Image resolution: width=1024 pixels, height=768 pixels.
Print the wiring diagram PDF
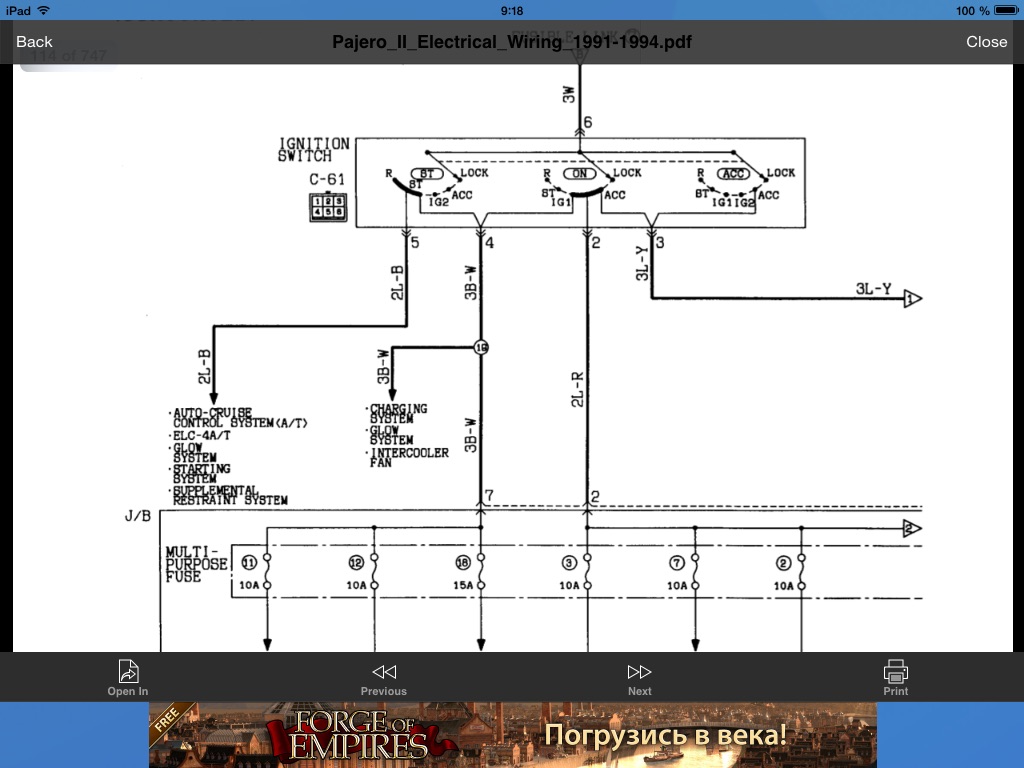[895, 676]
